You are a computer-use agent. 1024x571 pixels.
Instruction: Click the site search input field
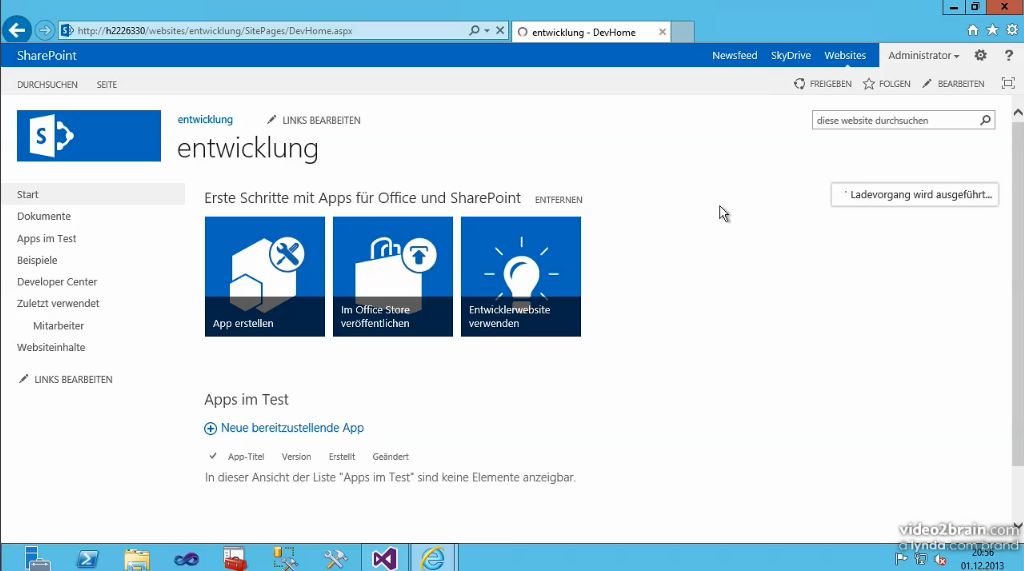click(895, 120)
